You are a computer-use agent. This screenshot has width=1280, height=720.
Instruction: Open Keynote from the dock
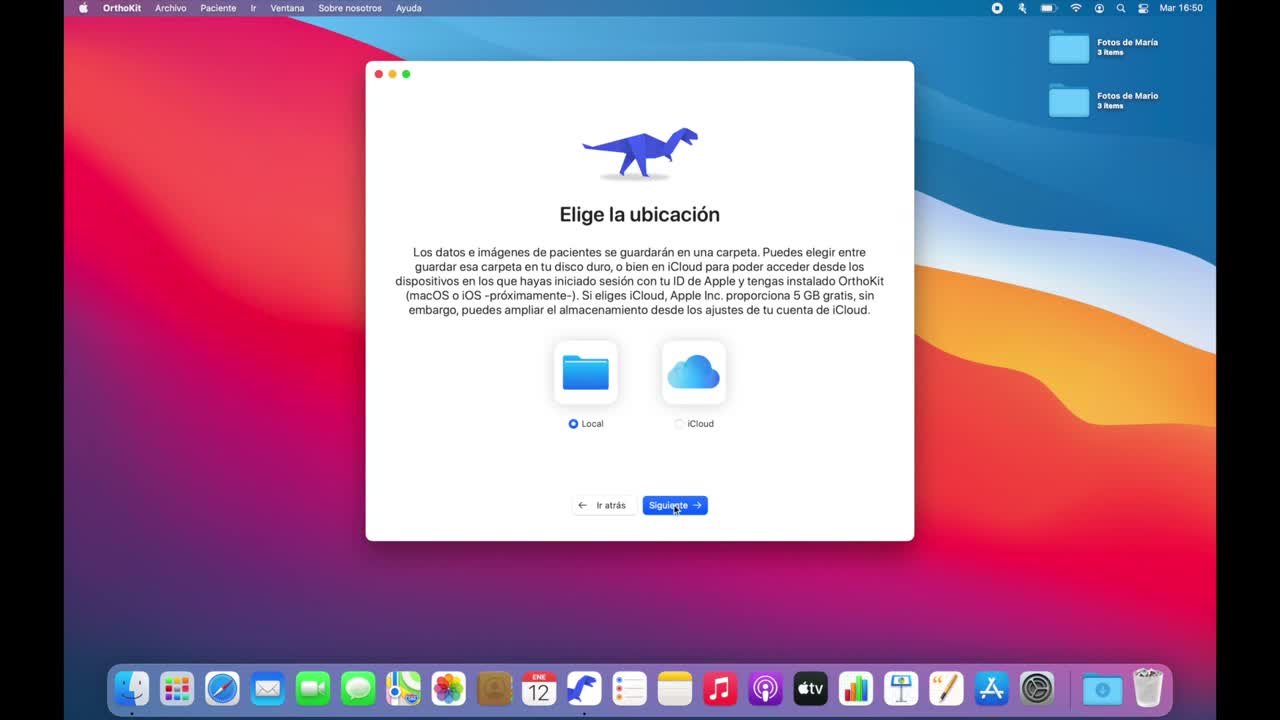click(901, 689)
